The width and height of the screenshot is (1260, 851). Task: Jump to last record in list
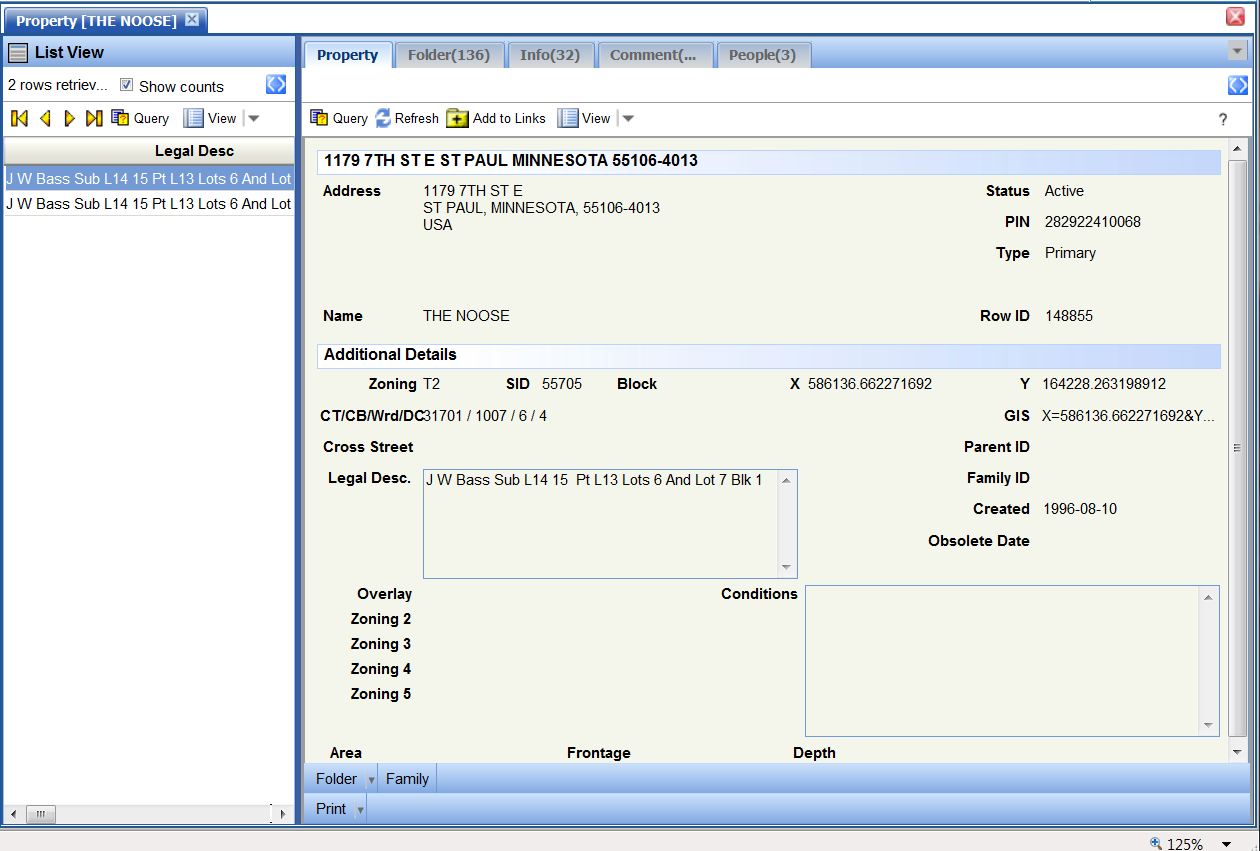tap(94, 119)
